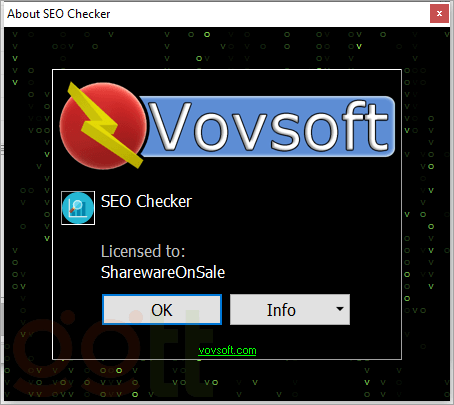
Task: Click the Licensed to: label
Action: [x=143, y=251]
